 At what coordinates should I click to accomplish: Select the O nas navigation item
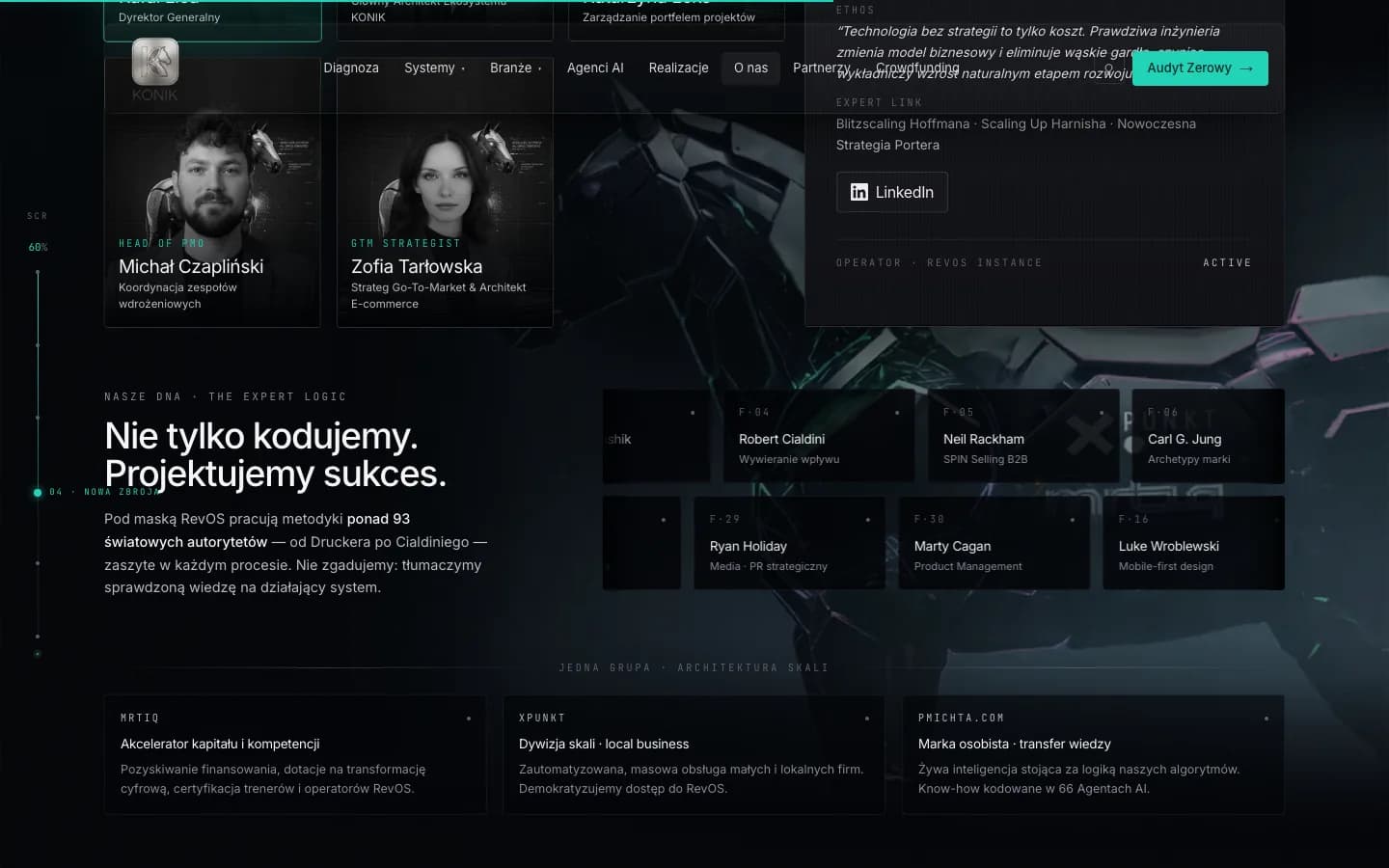point(750,68)
